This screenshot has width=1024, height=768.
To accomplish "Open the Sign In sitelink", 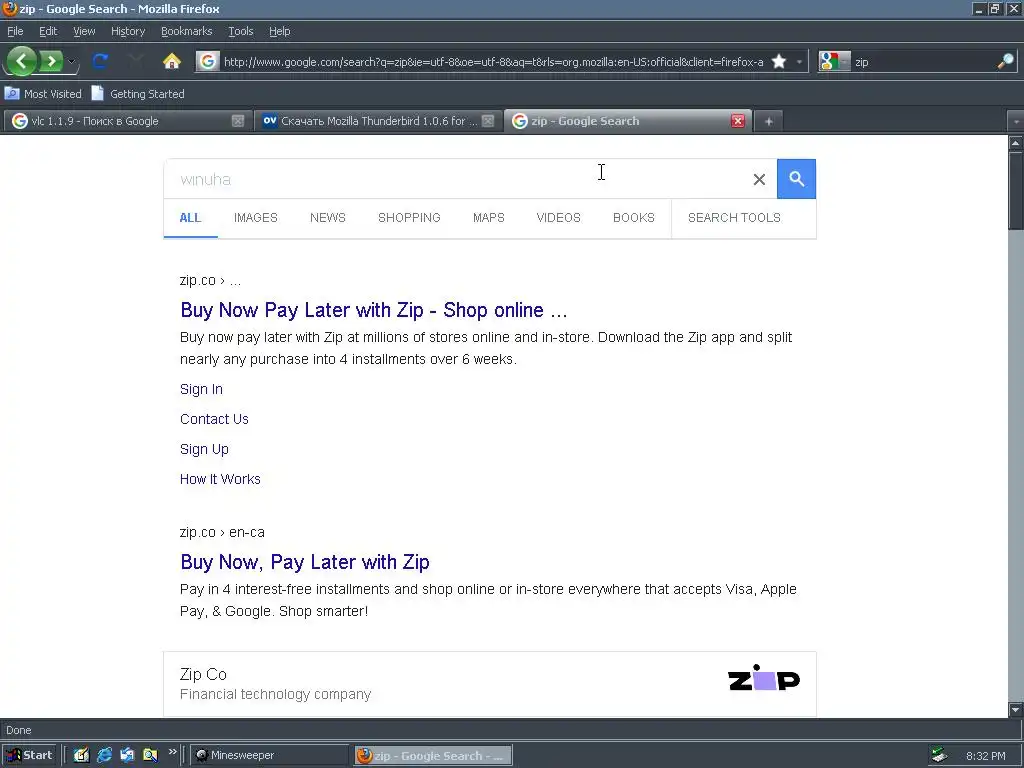I will click(201, 389).
